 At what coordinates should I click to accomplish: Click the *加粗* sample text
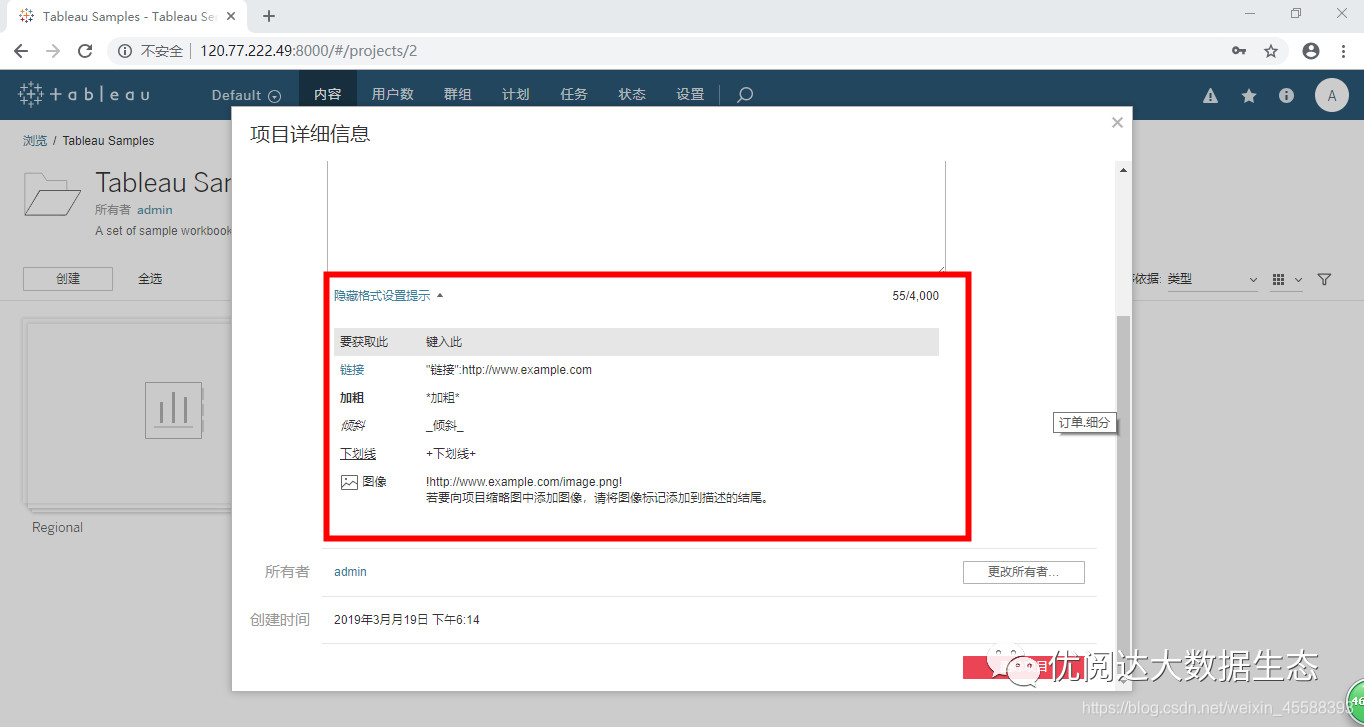(x=443, y=398)
